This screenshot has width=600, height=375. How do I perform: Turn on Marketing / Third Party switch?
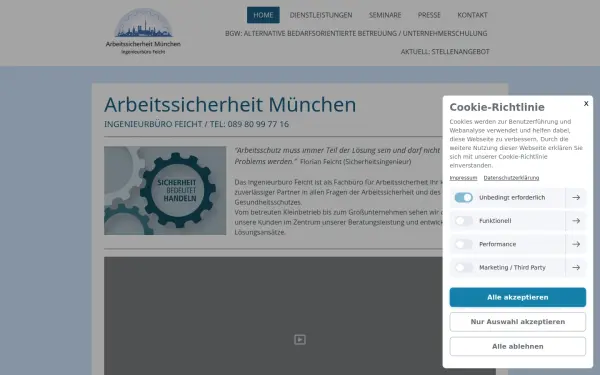(x=463, y=267)
